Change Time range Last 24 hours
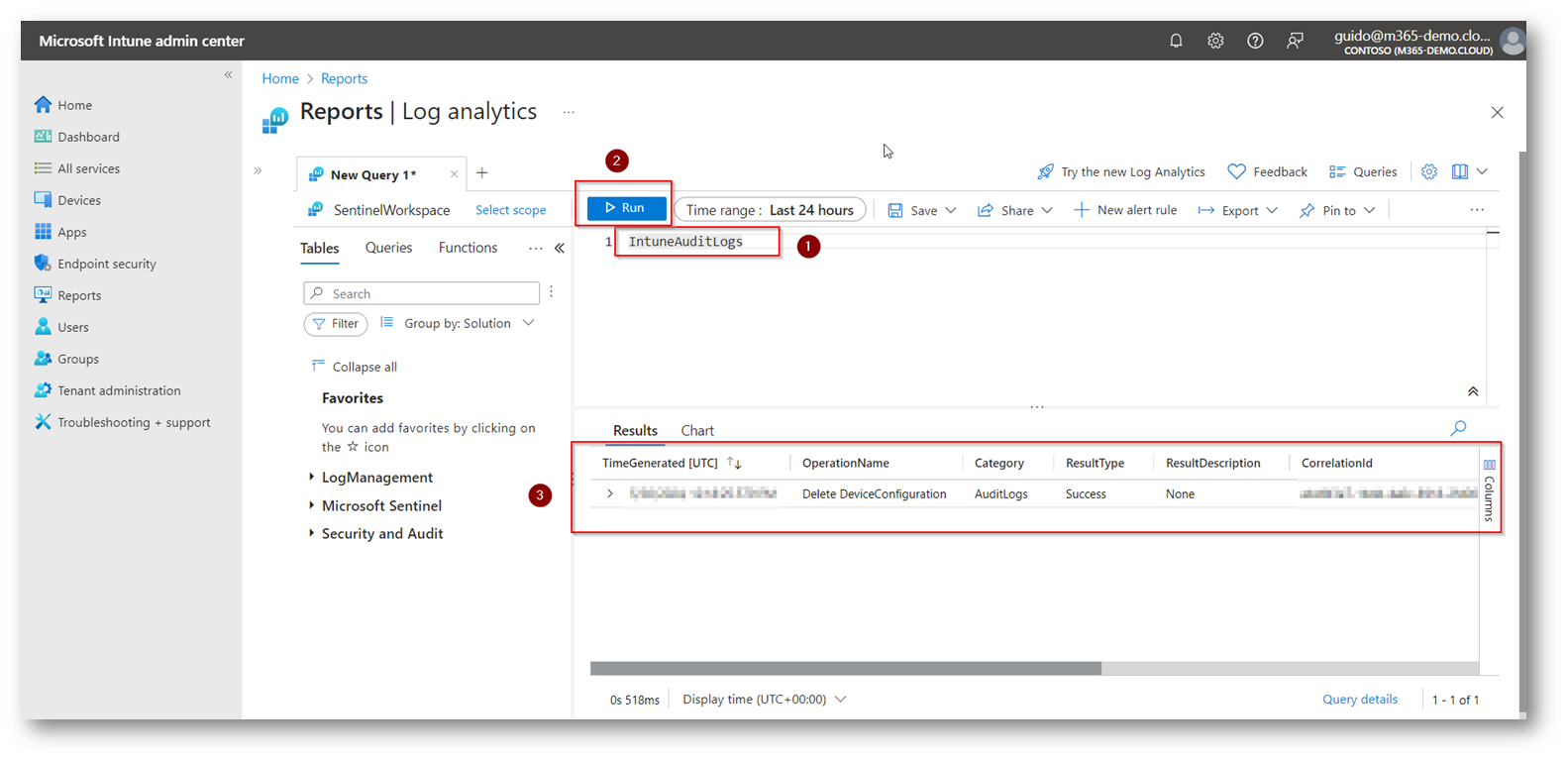 [770, 210]
